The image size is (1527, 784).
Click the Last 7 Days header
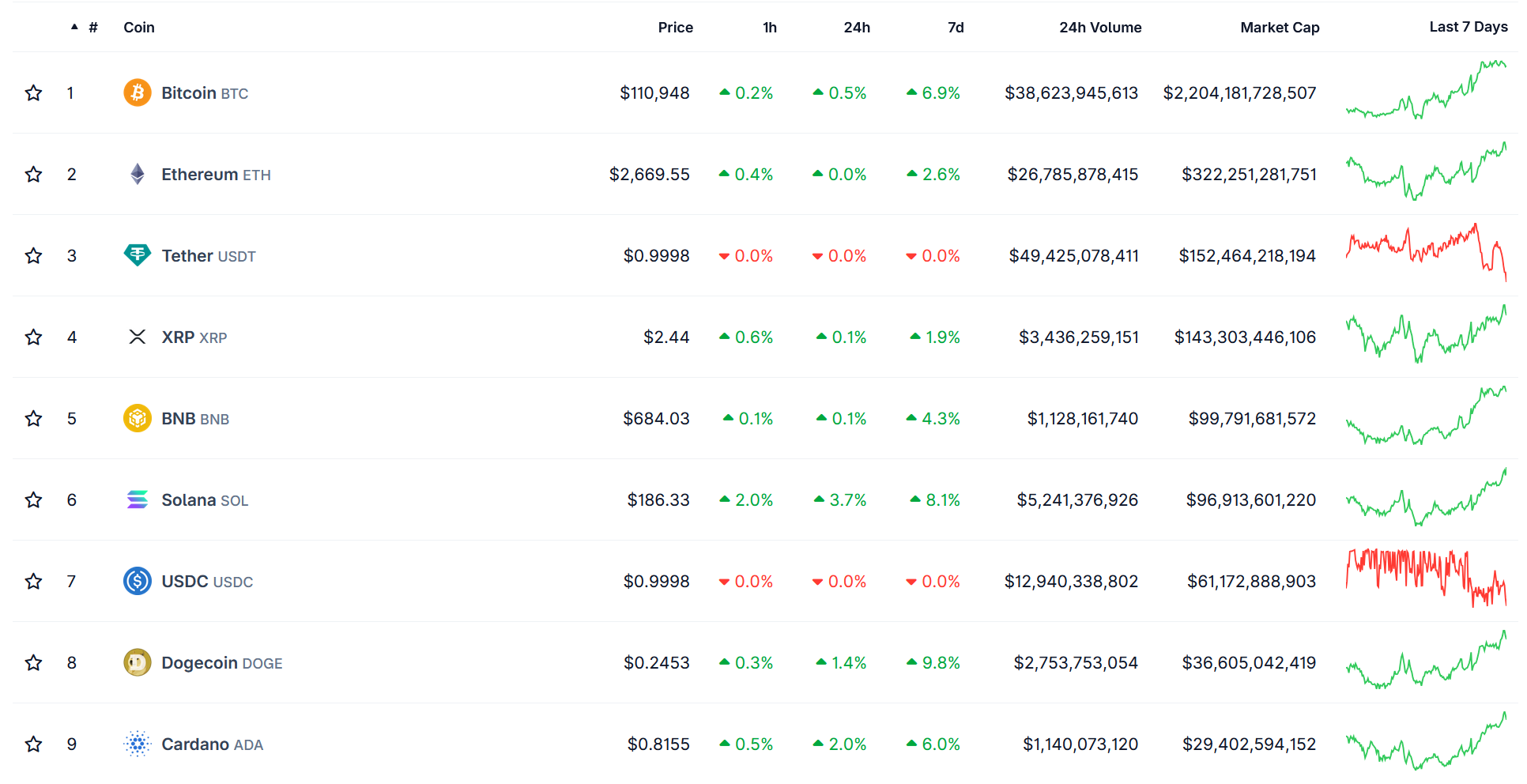coord(1469,27)
